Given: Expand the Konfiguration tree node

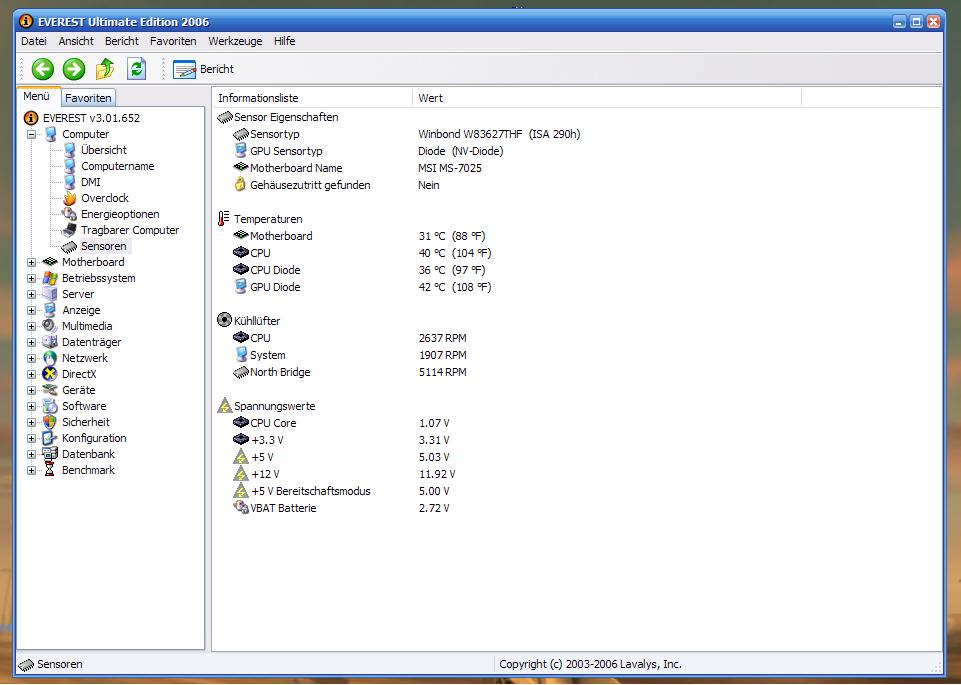Looking at the screenshot, I should click(x=31, y=438).
